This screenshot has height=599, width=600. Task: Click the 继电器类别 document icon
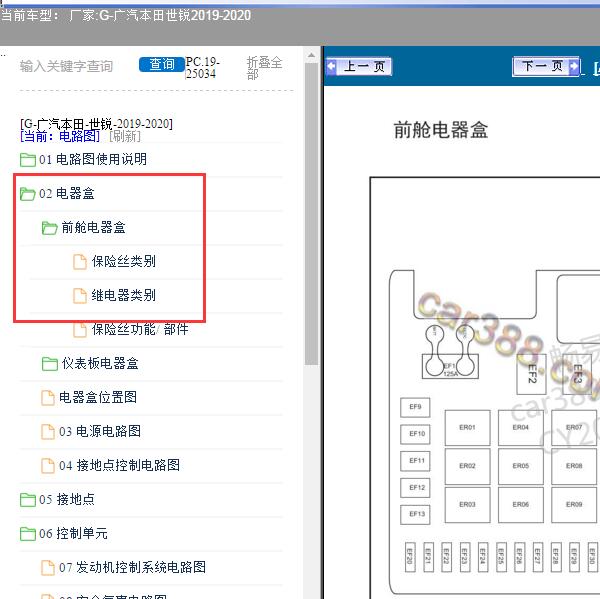tap(80, 295)
